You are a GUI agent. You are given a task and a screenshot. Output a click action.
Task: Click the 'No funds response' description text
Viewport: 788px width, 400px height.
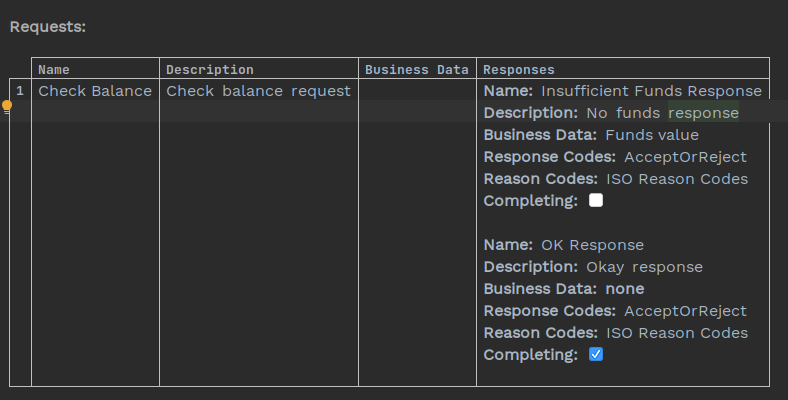click(662, 113)
